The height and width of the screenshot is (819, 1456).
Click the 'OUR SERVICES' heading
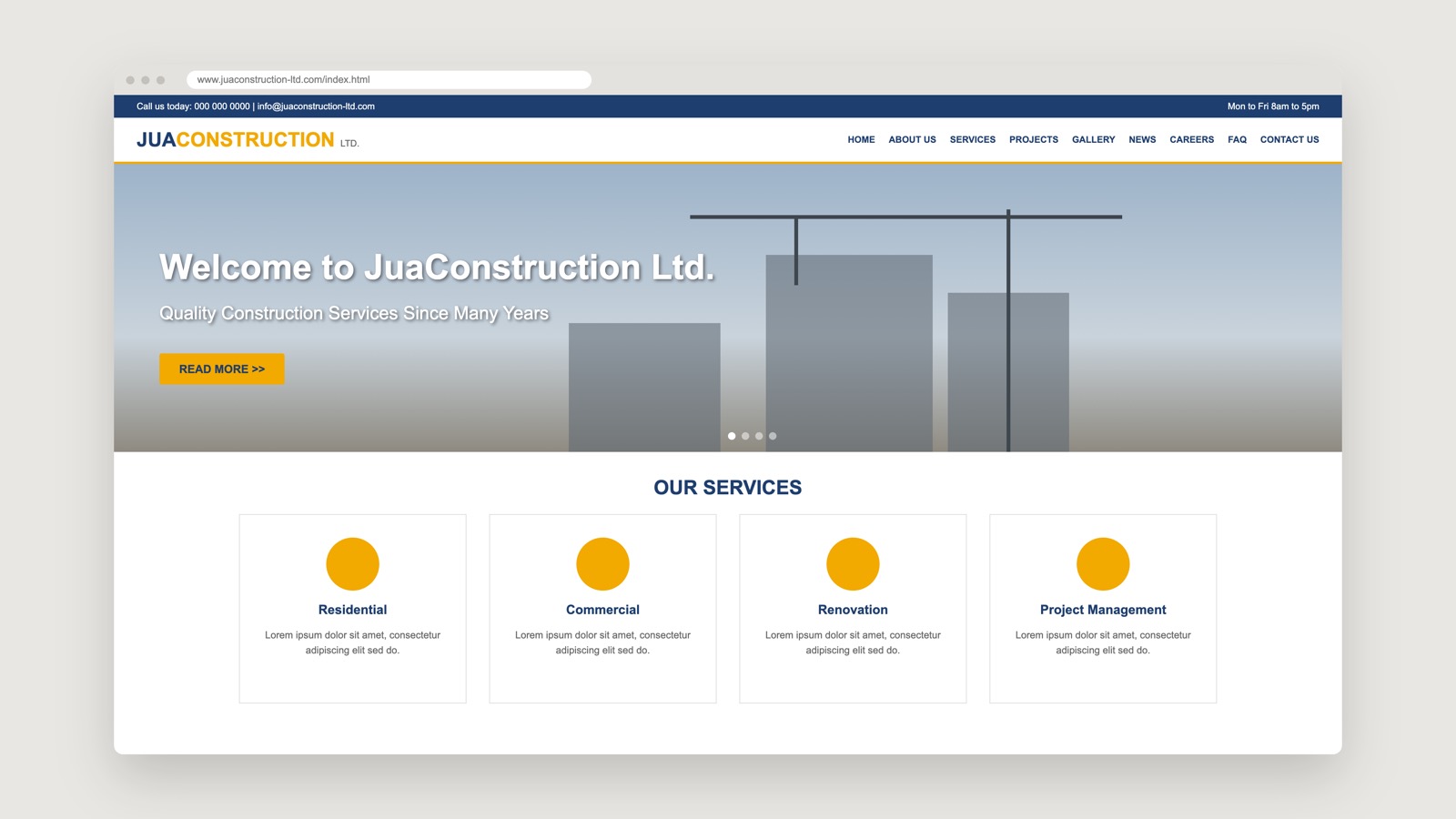(x=728, y=488)
